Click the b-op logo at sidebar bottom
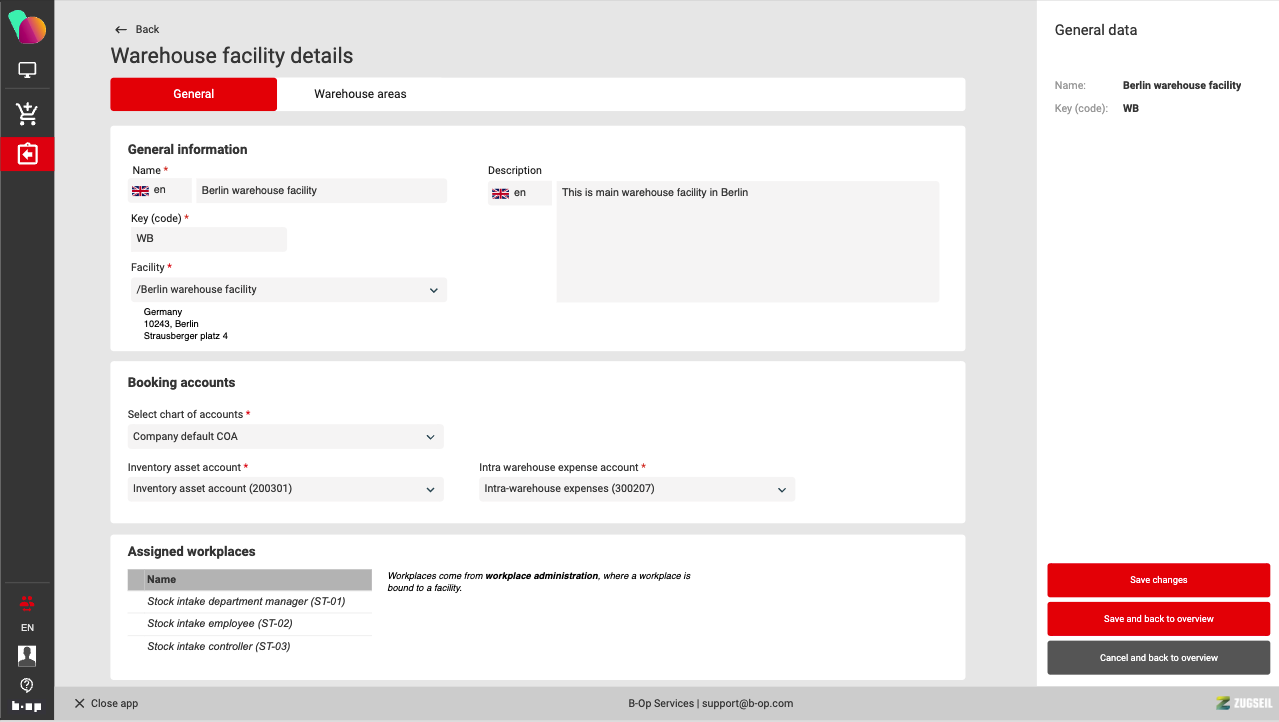This screenshot has height=722, width=1279. [27, 706]
